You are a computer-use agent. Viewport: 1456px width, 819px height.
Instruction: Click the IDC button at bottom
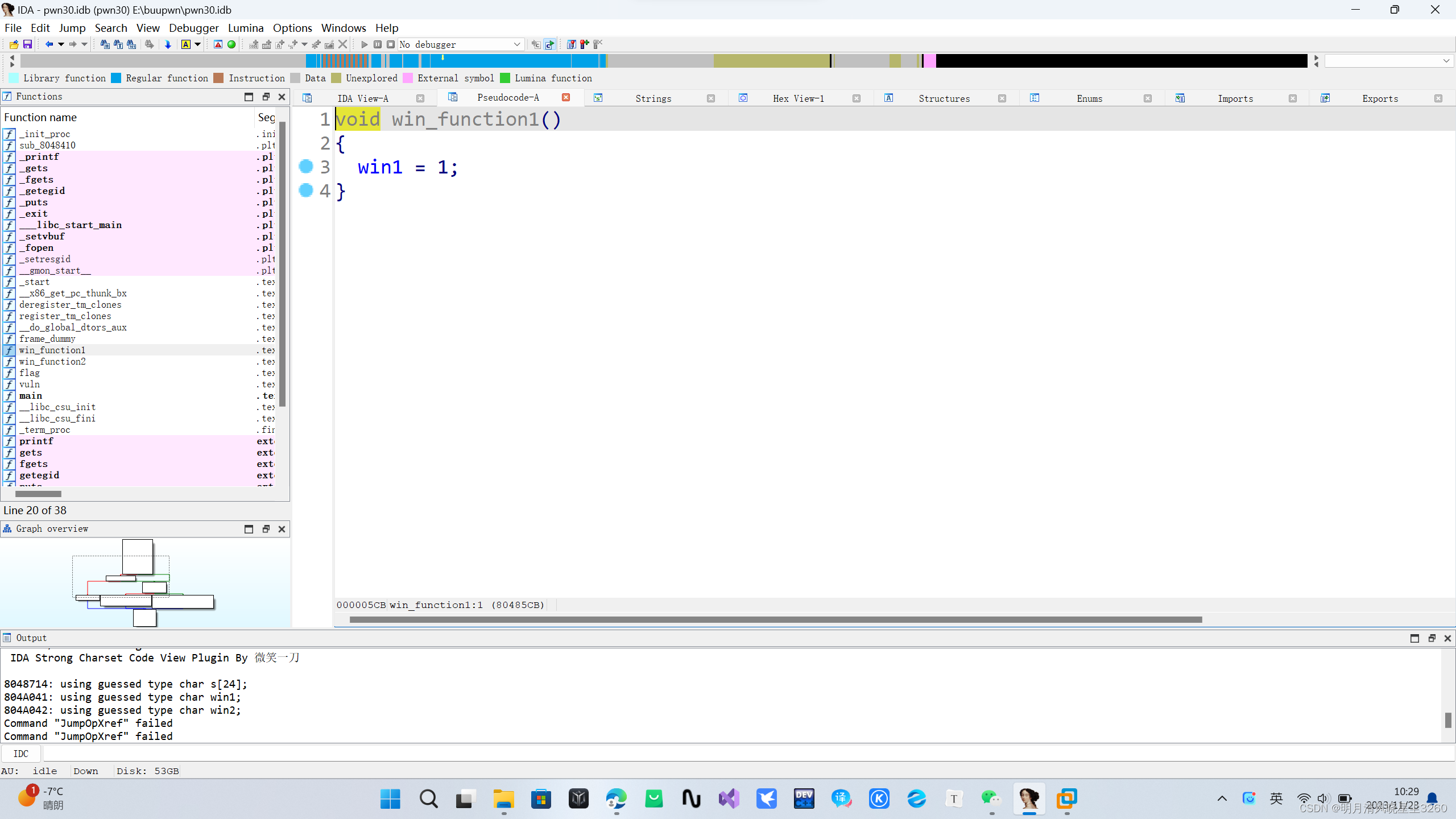coord(21,754)
